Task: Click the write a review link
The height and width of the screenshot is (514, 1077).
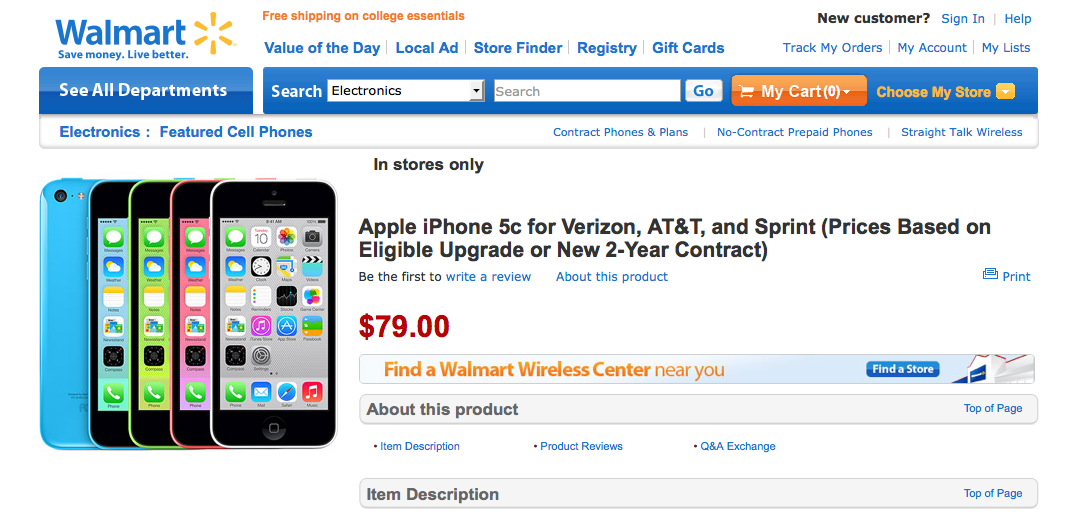Action: [x=488, y=277]
